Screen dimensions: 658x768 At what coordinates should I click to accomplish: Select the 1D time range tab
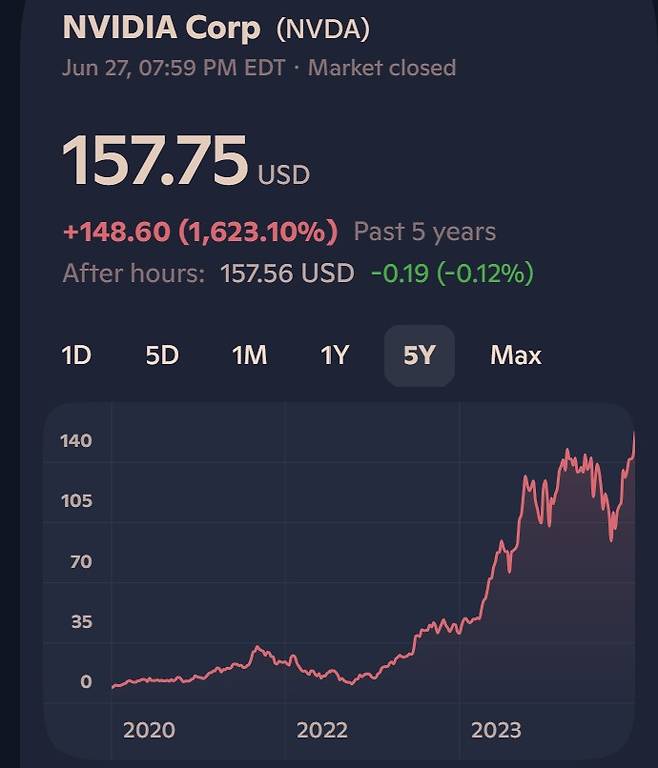click(x=77, y=355)
